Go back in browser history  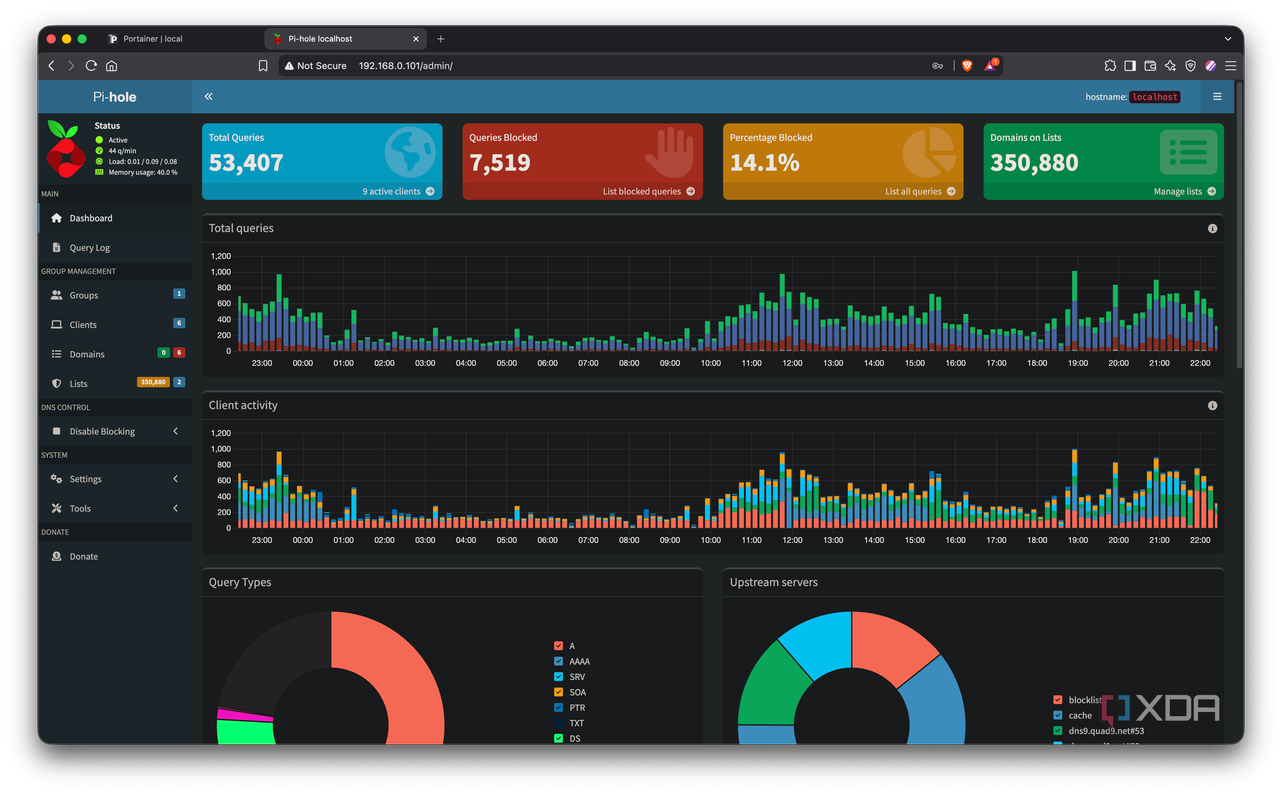pyautogui.click(x=52, y=66)
